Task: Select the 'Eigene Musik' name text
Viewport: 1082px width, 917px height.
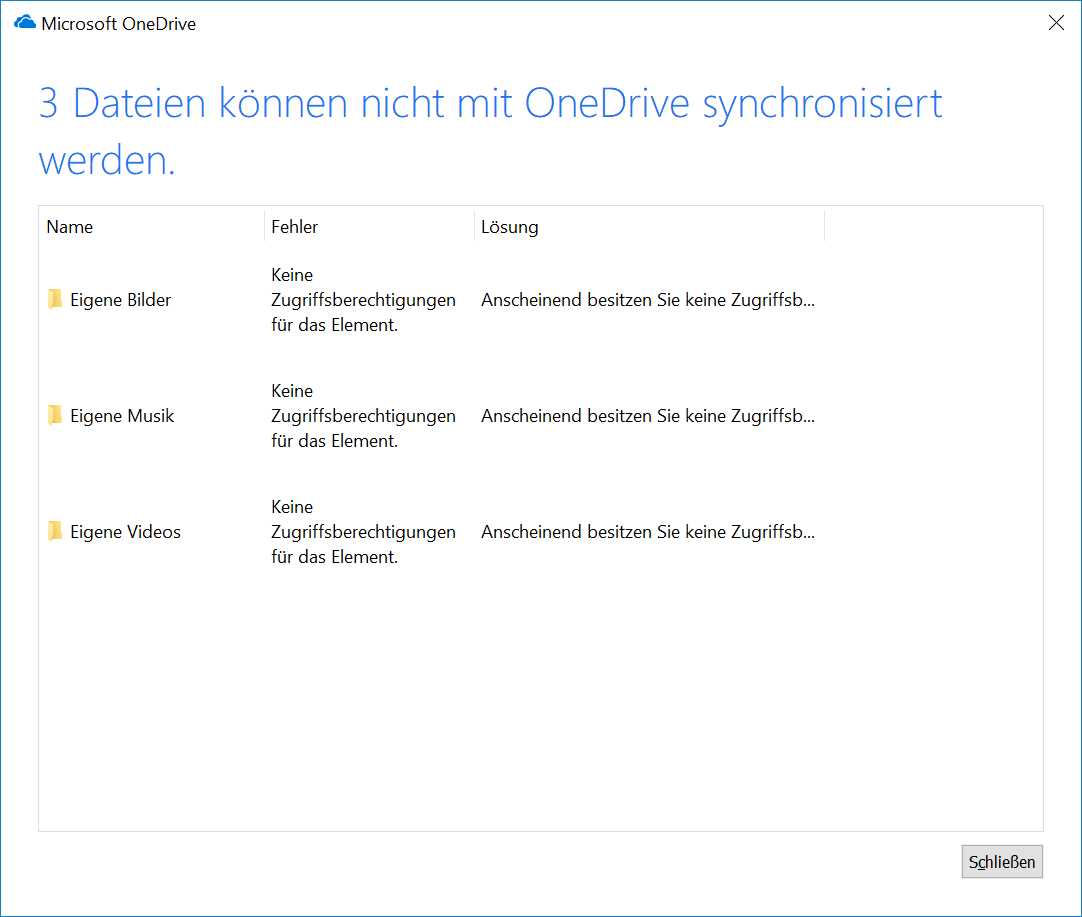Action: tap(122, 416)
